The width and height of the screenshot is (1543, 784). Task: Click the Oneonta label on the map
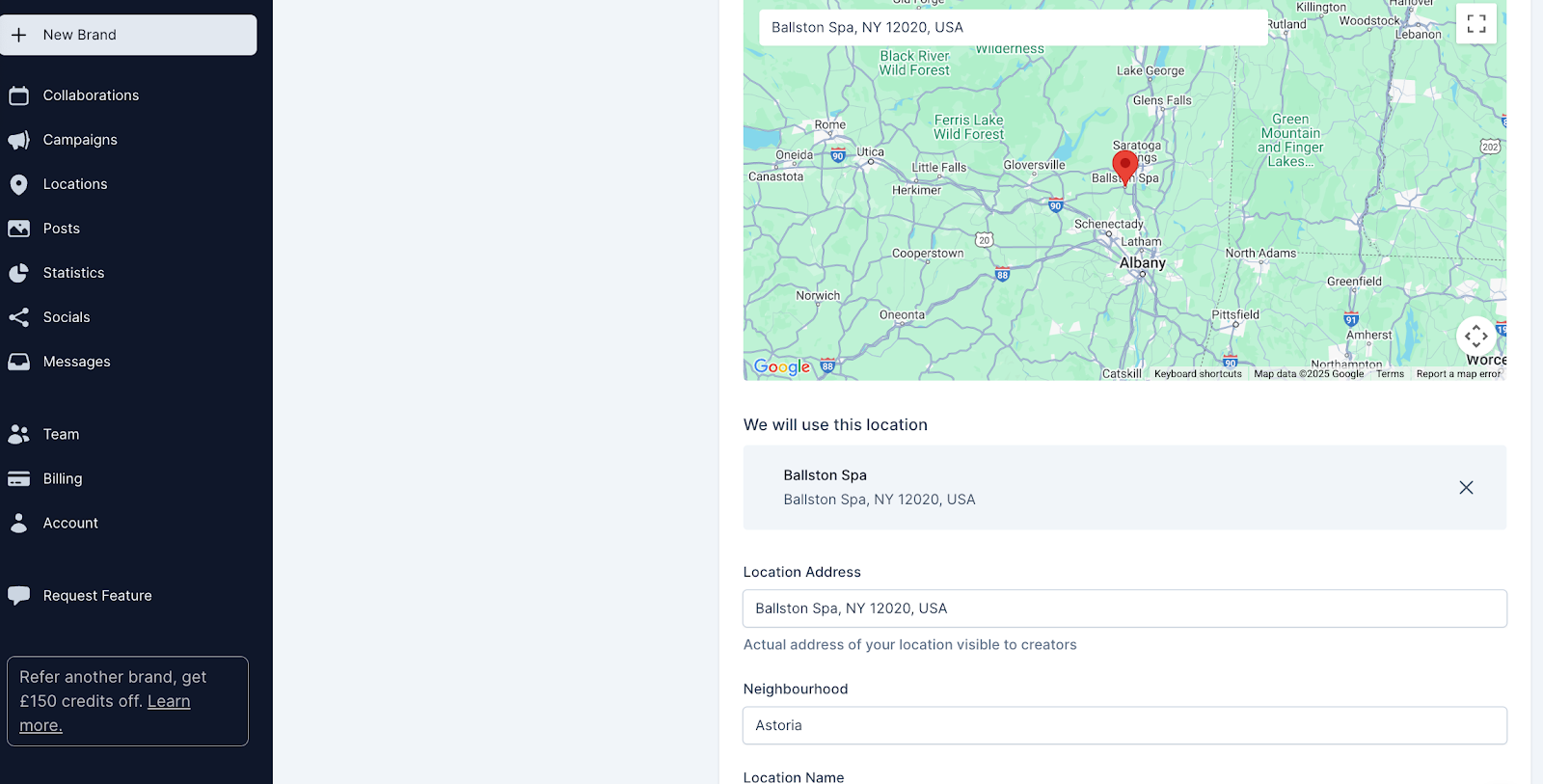pos(902,315)
